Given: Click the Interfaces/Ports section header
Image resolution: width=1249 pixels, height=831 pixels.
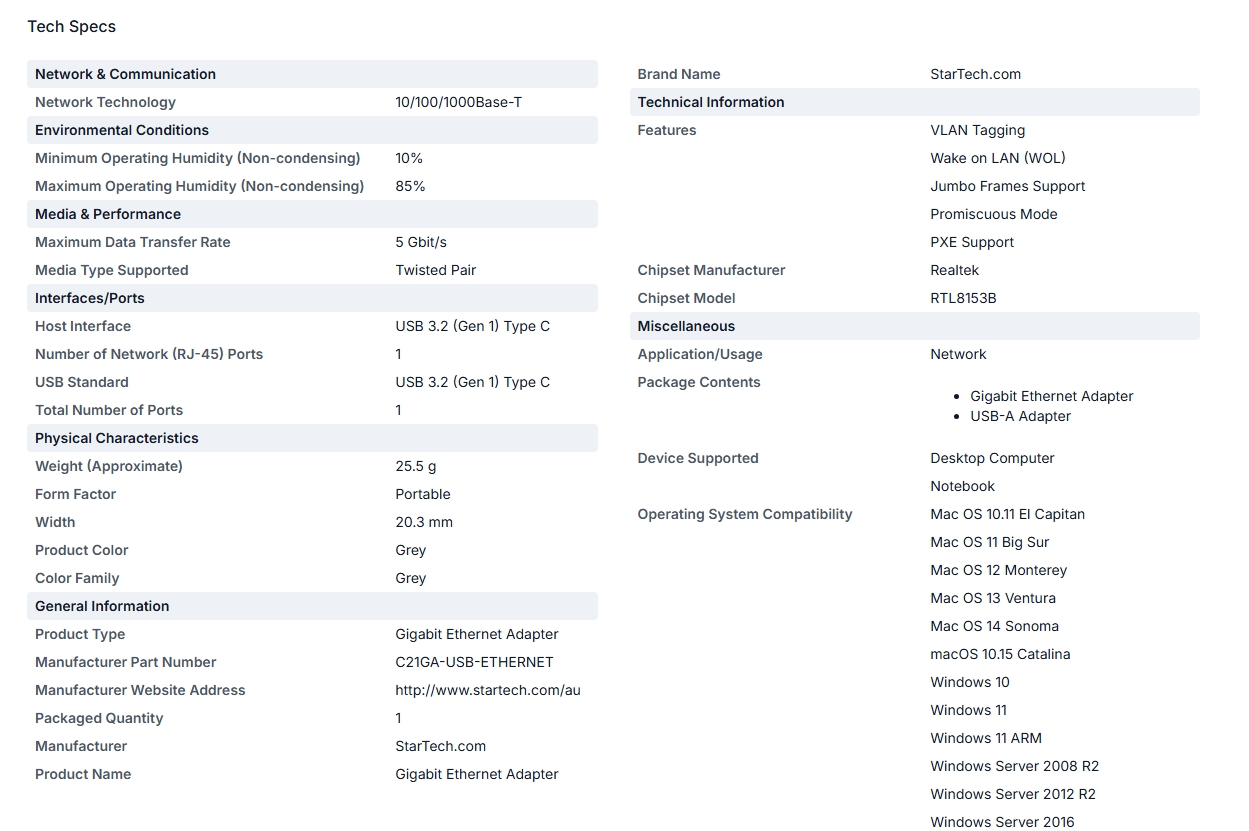Looking at the screenshot, I should (x=312, y=298).
